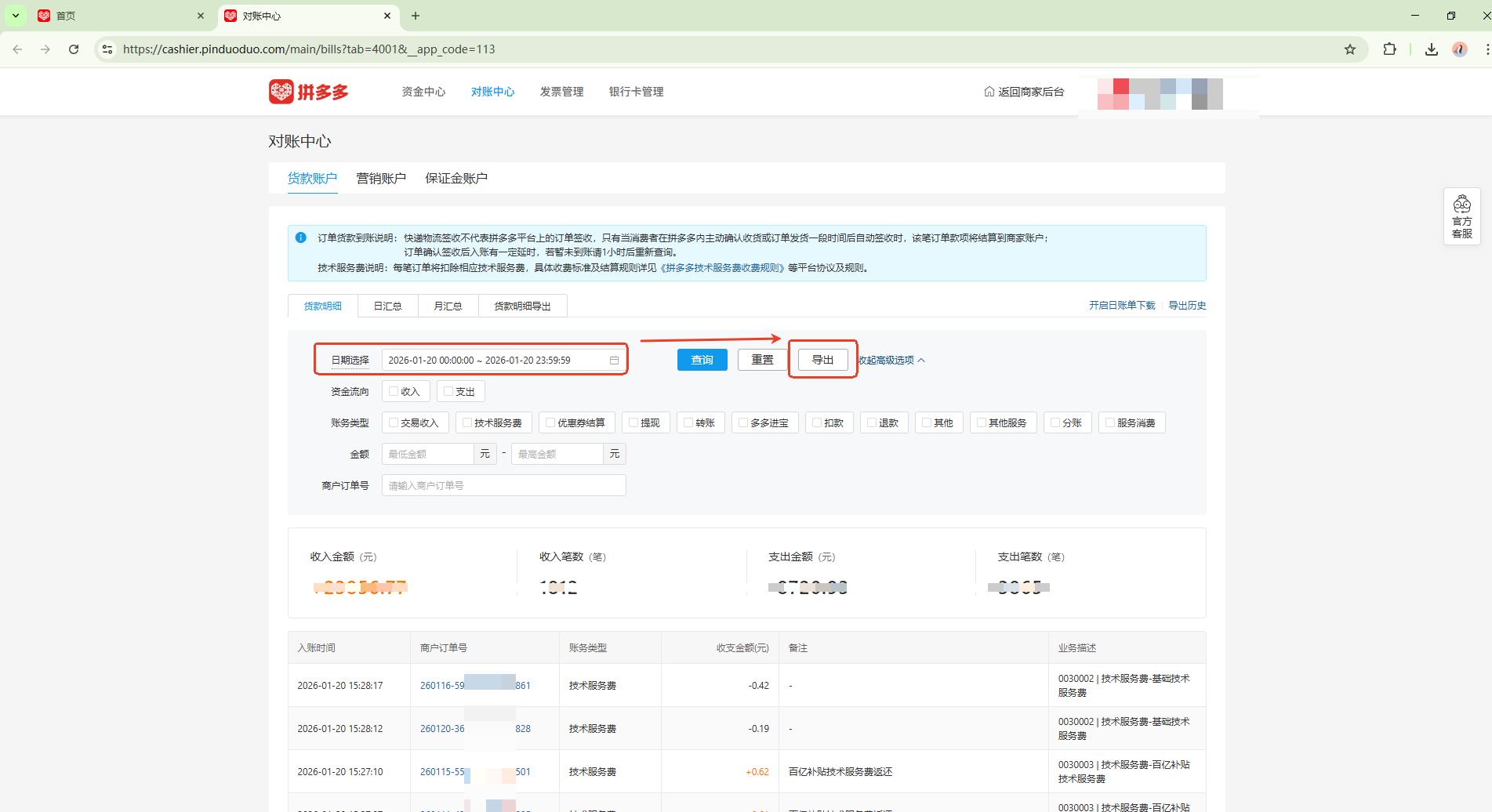
Task: Open the date range picker field
Action: tap(503, 361)
